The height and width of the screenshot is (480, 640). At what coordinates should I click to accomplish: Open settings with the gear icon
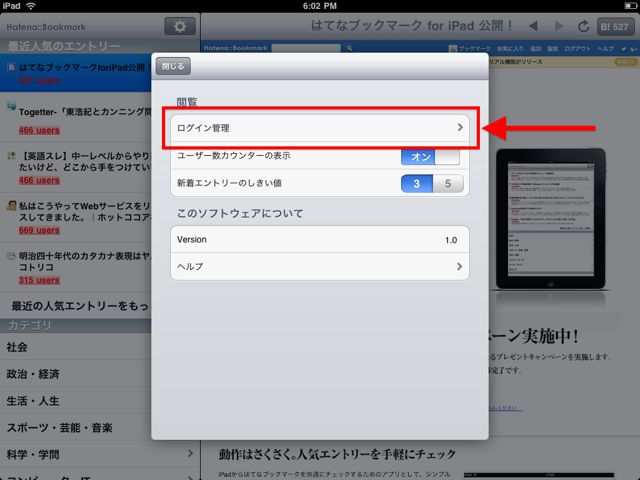coord(180,27)
